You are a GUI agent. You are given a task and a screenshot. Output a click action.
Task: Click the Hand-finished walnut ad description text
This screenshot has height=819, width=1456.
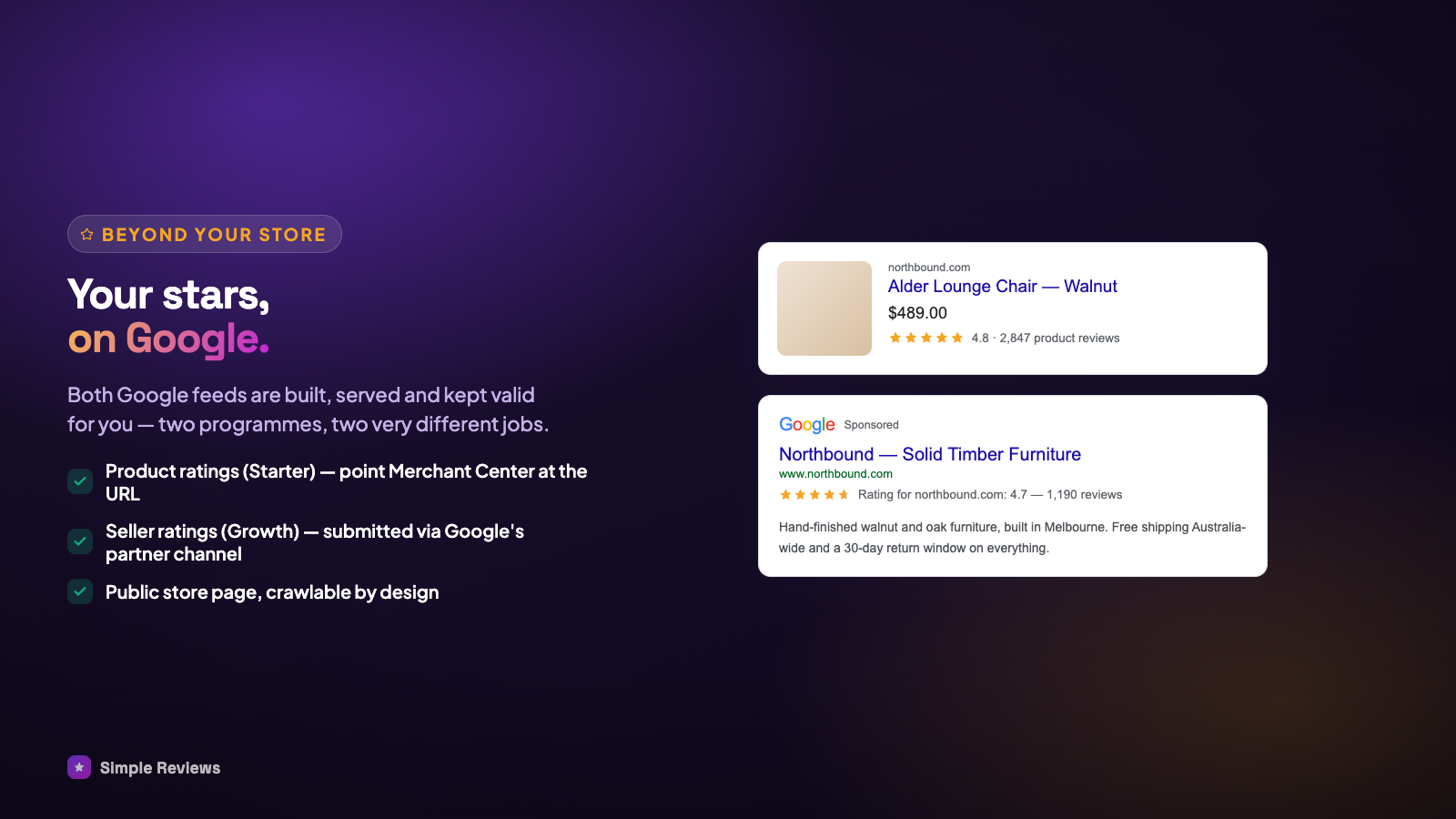1012,537
